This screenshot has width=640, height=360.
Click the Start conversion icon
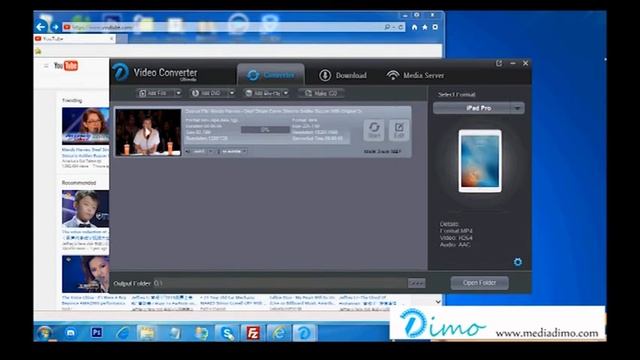(x=374, y=130)
